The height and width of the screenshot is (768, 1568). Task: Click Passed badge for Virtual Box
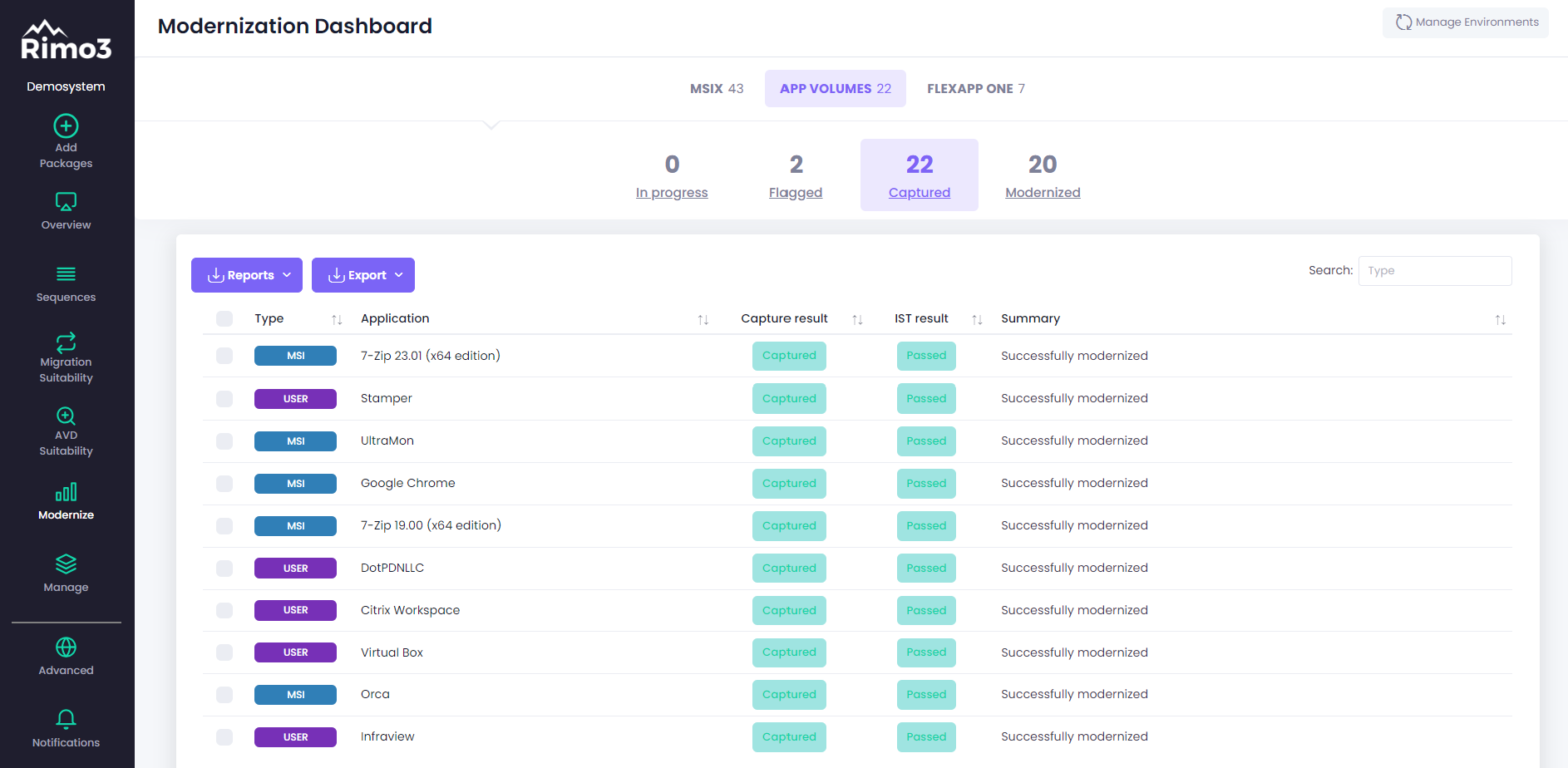click(x=926, y=652)
